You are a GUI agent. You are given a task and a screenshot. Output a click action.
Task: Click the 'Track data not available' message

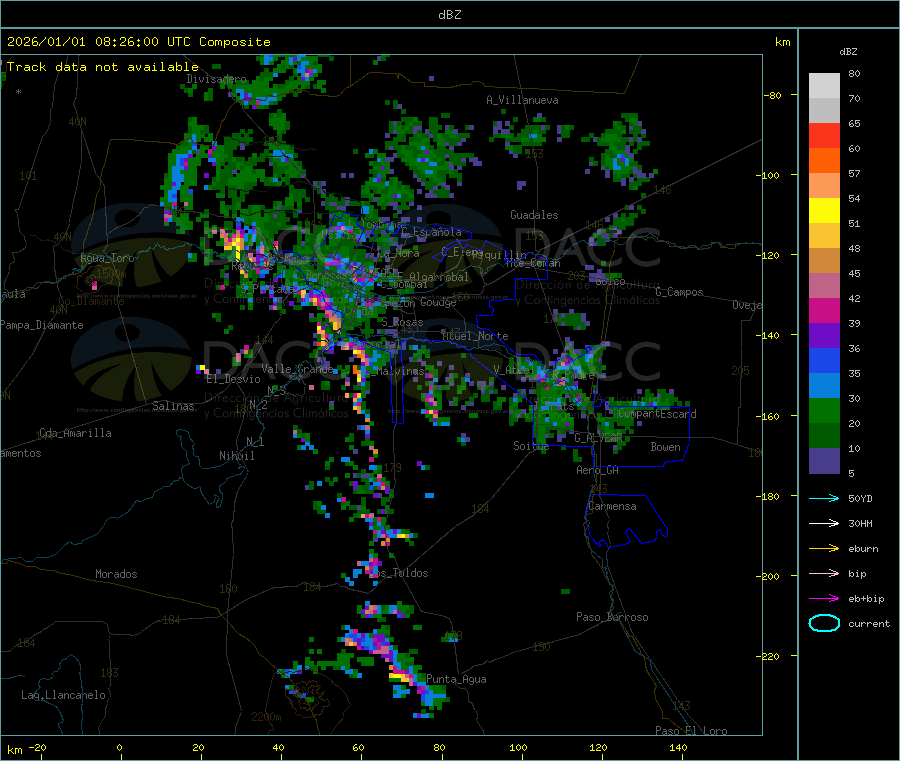[x=103, y=67]
